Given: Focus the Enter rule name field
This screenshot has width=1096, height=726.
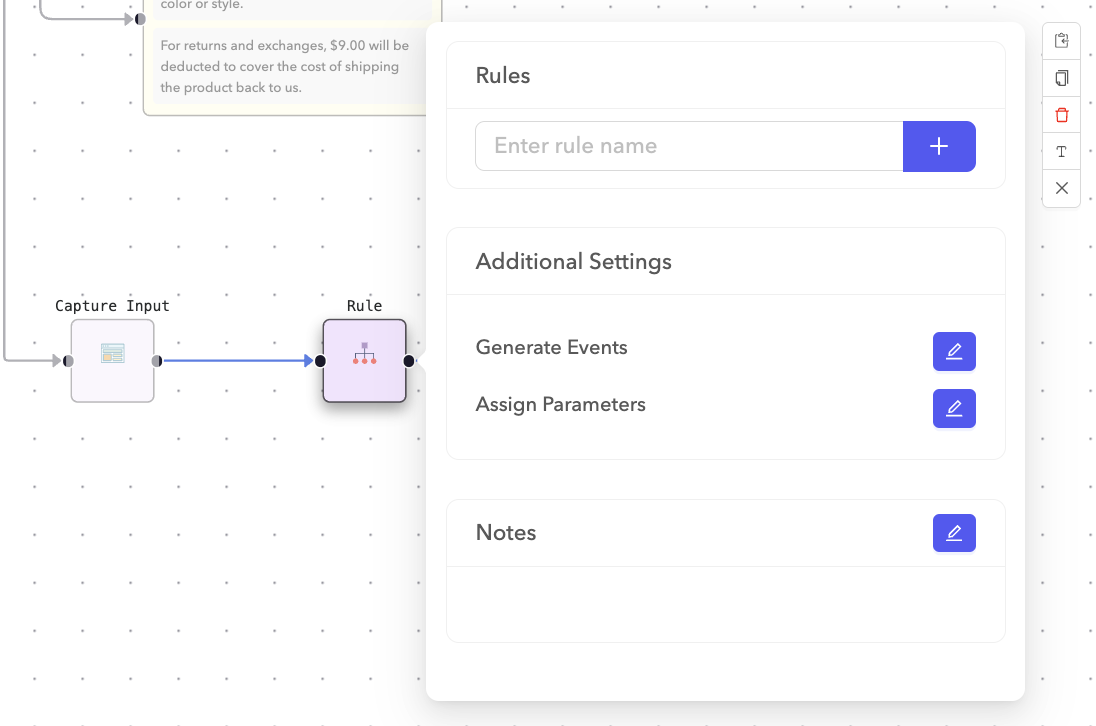Looking at the screenshot, I should (x=688, y=146).
